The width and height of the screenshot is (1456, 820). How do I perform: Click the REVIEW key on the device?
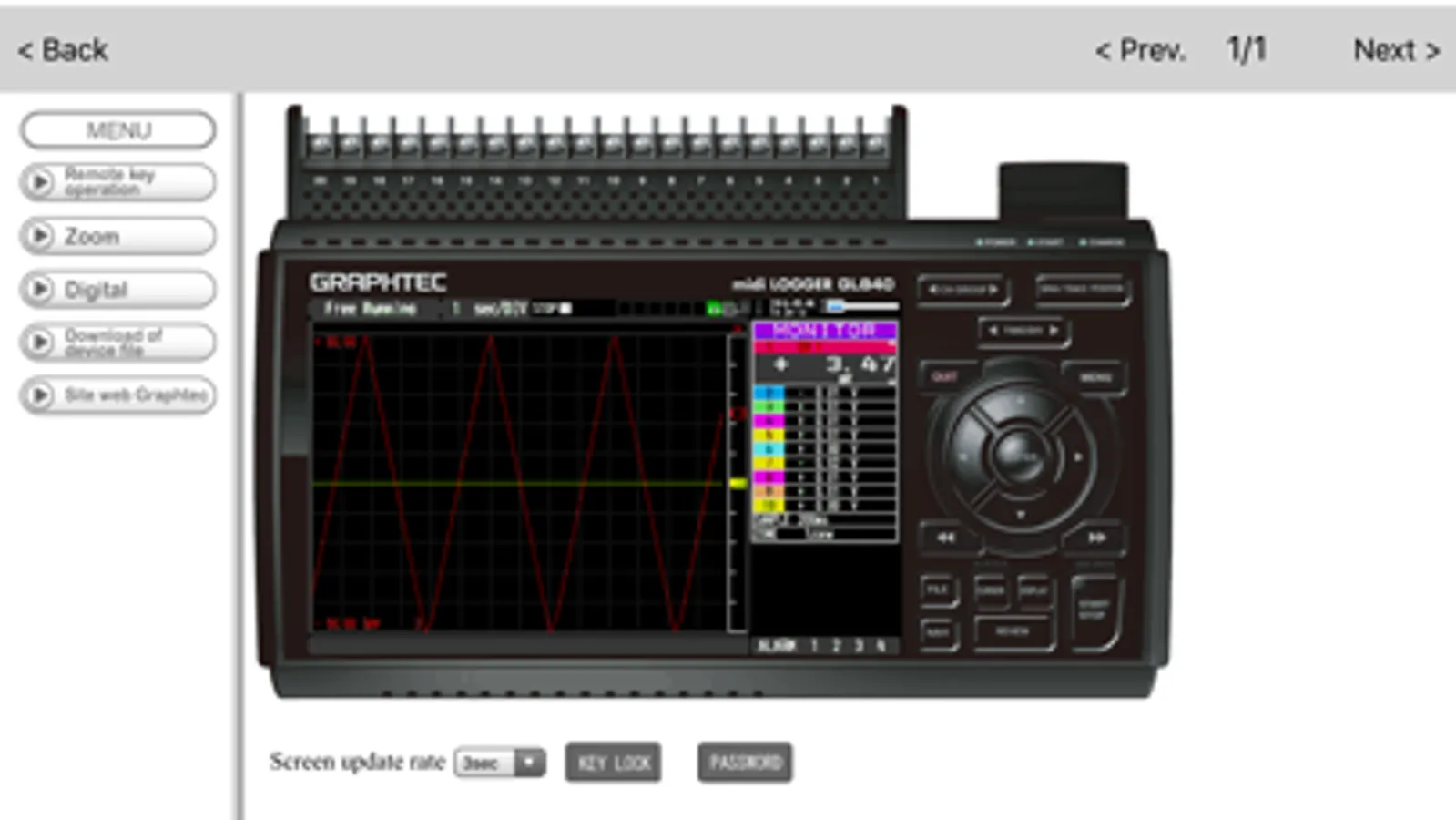click(1013, 631)
